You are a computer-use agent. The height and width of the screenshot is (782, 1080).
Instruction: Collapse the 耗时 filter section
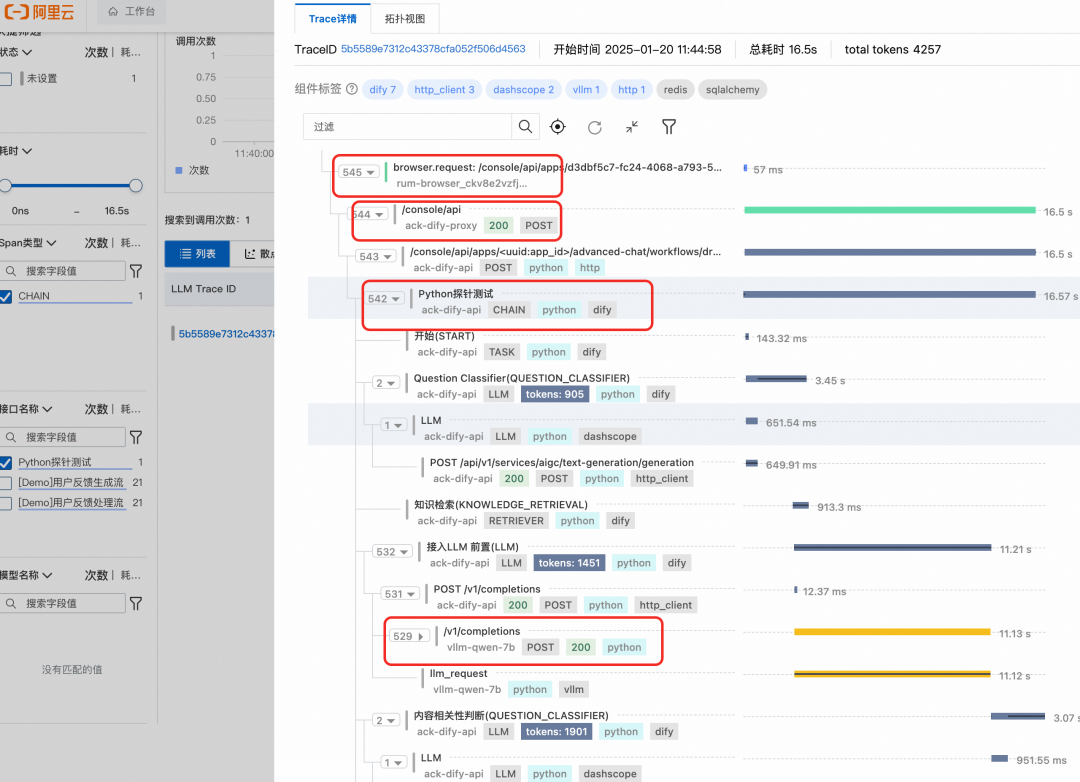pyautogui.click(x=27, y=151)
